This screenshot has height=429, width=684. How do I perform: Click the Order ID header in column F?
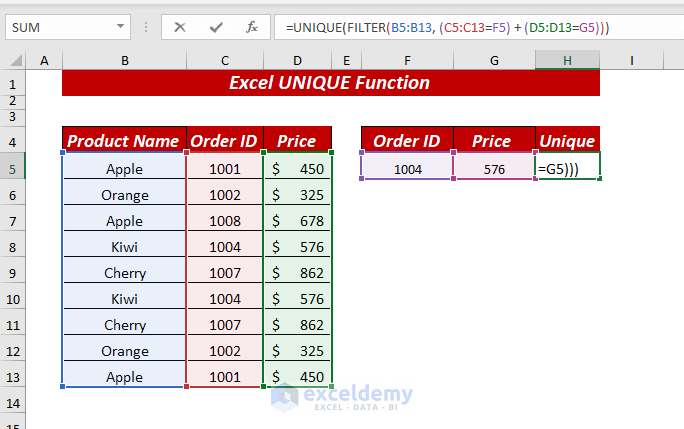(407, 140)
